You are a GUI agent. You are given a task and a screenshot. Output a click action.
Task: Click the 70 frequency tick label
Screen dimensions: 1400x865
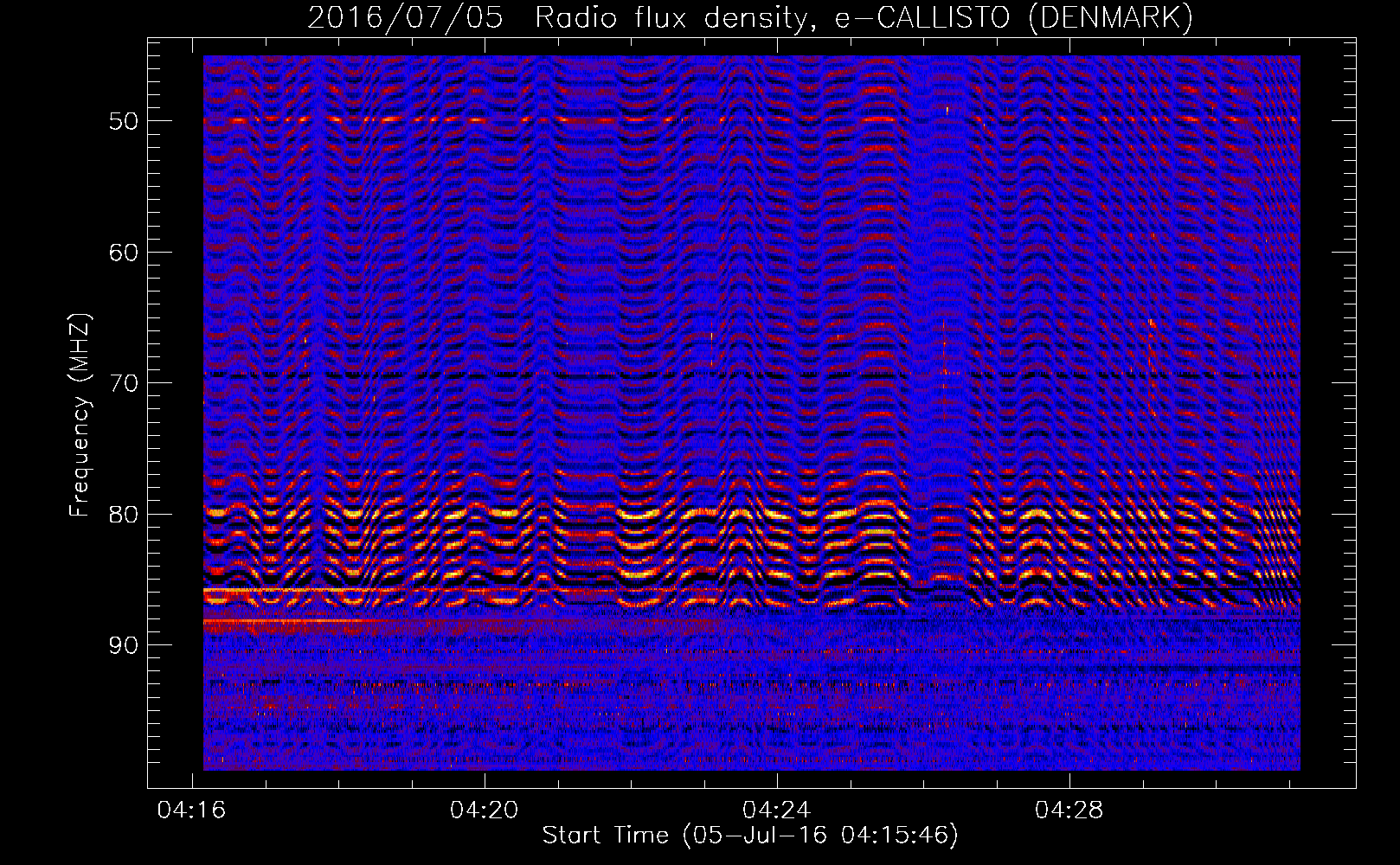pos(124,383)
